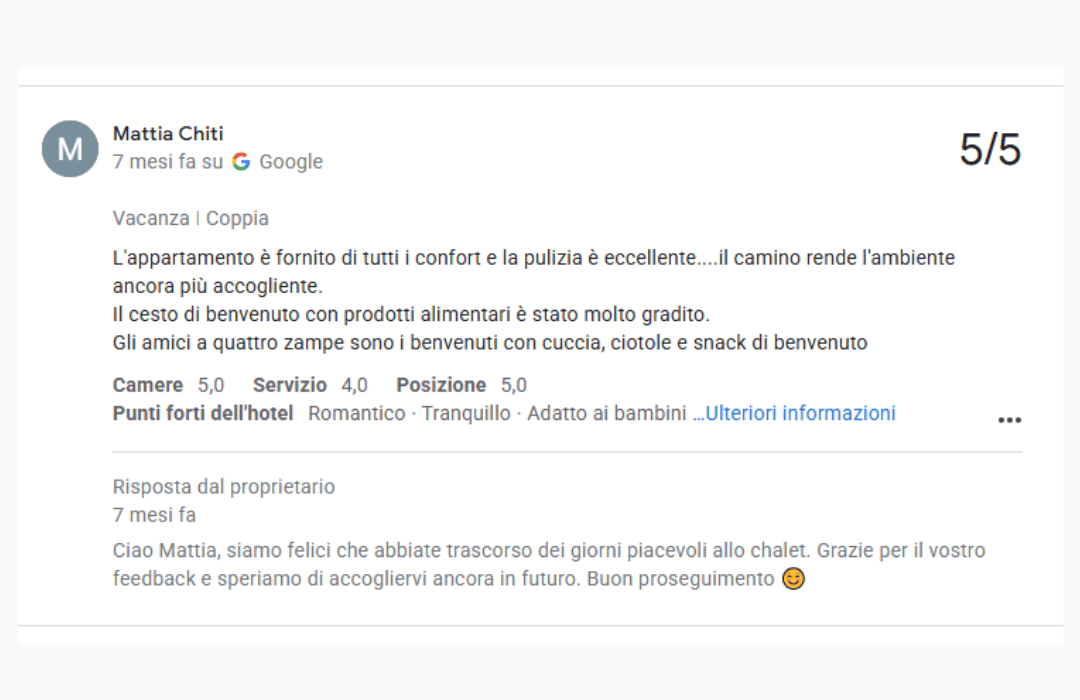This screenshot has height=700, width=1080.
Task: Open the three-dot review options menu
Action: pos(1009,420)
